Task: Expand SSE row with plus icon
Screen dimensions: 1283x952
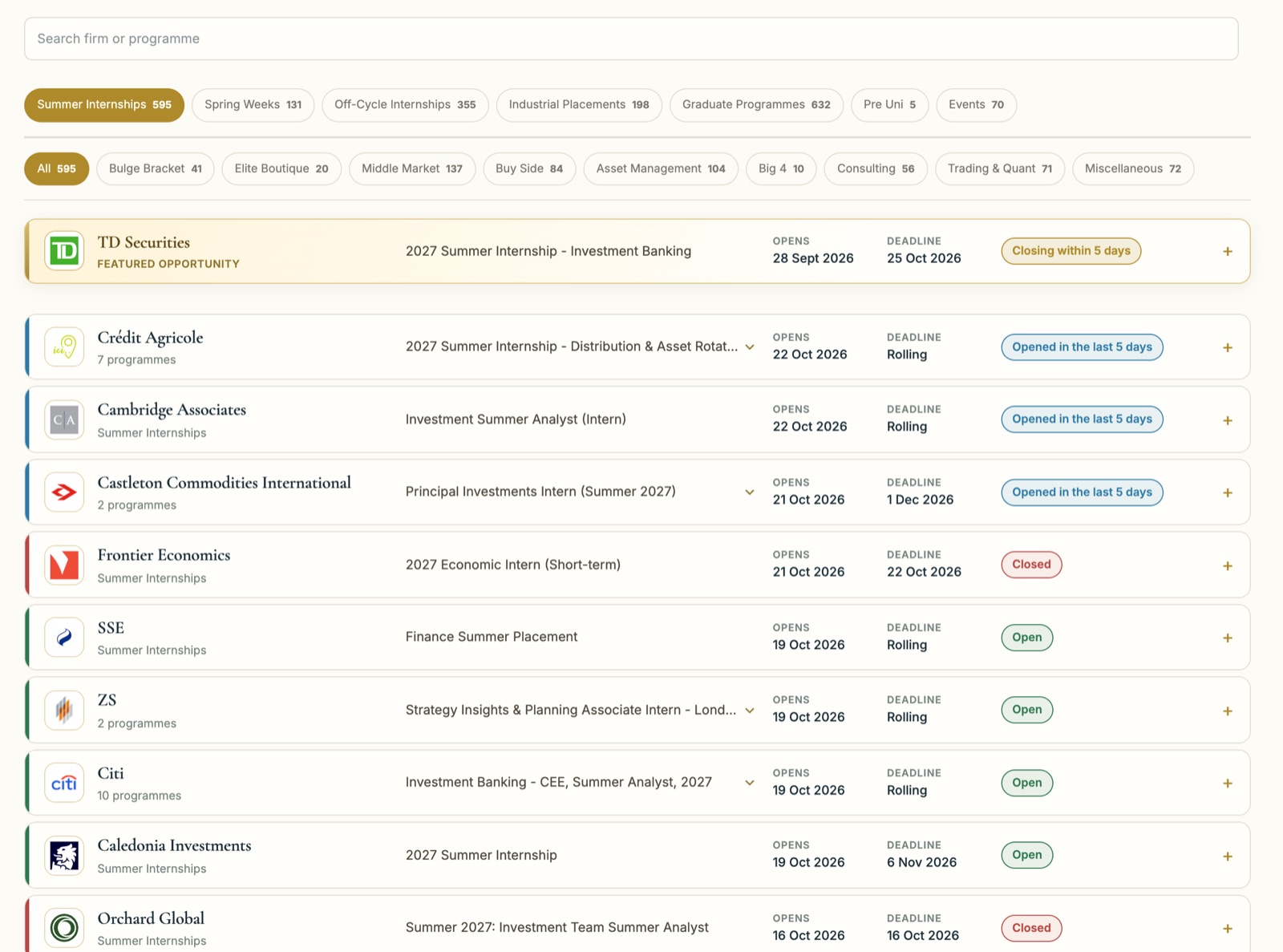Action: 1228,638
